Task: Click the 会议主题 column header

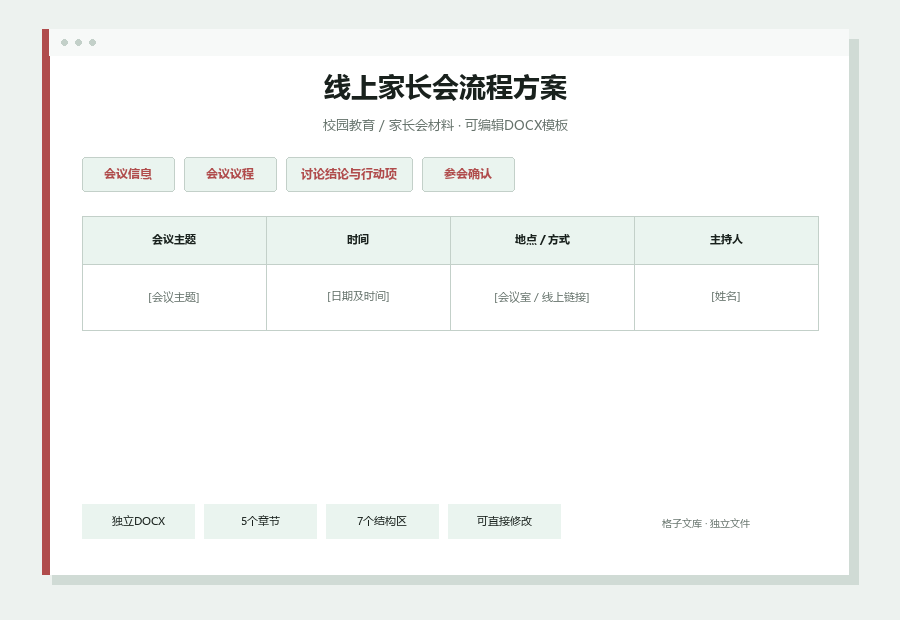Action: pos(174,240)
